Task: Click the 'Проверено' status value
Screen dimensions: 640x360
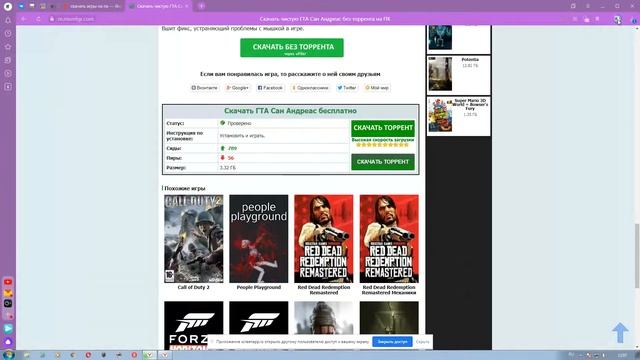Action: click(239, 123)
